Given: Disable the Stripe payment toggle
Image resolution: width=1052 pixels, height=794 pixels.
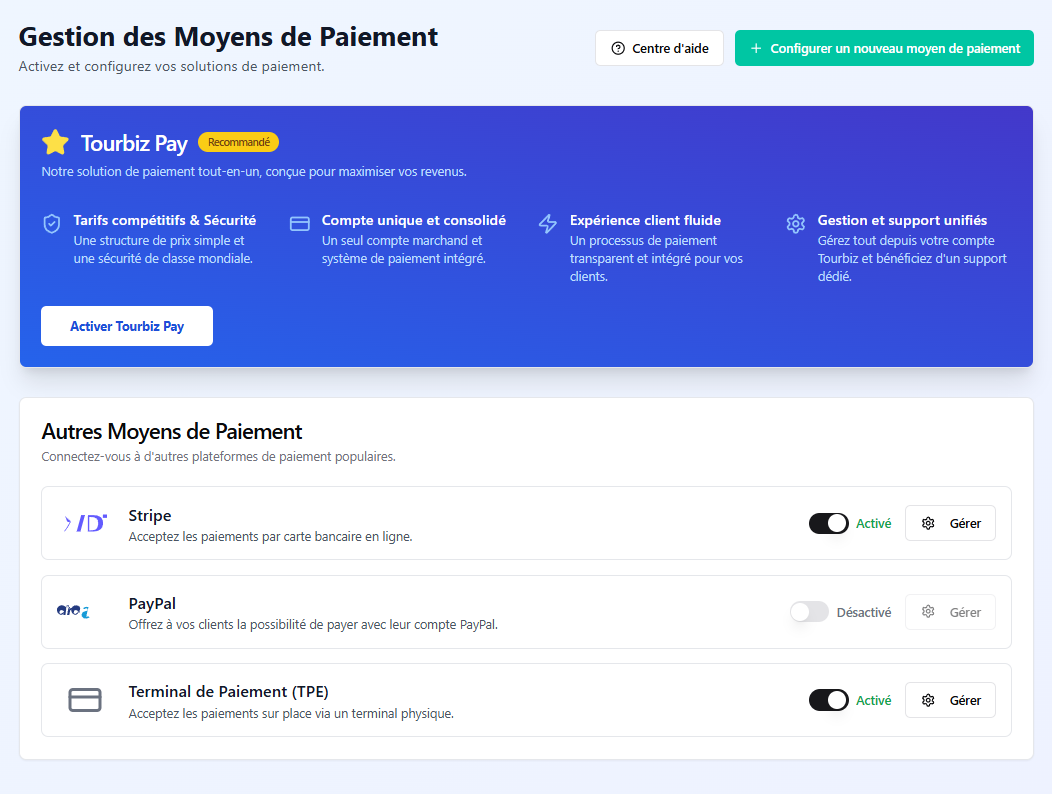Looking at the screenshot, I should 828,523.
